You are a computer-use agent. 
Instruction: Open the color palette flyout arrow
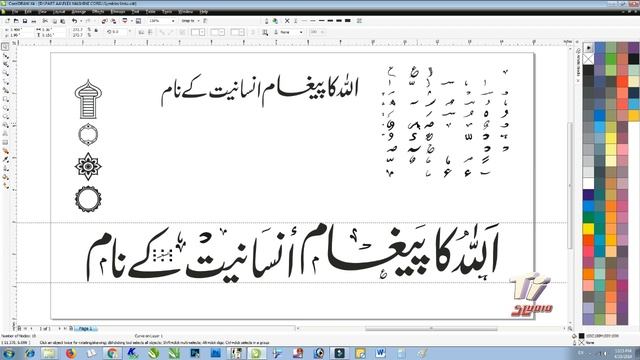588,47
